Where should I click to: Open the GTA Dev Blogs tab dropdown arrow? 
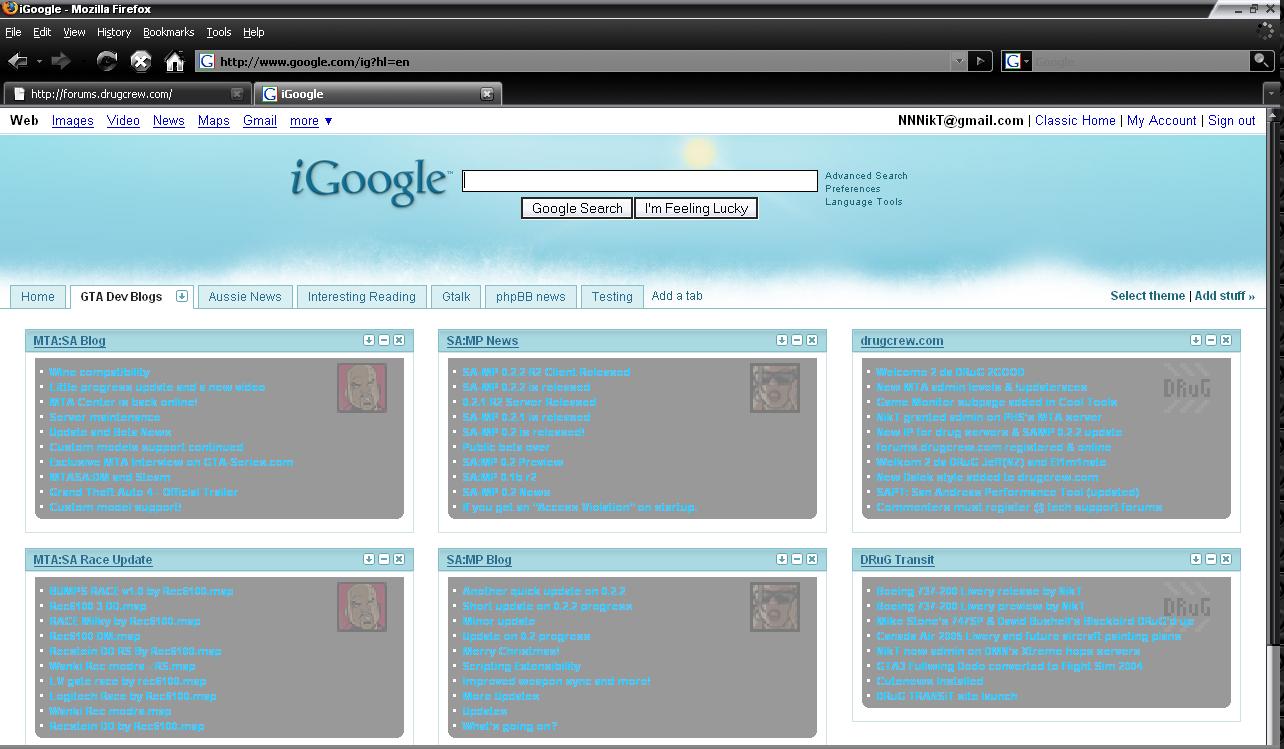182,296
